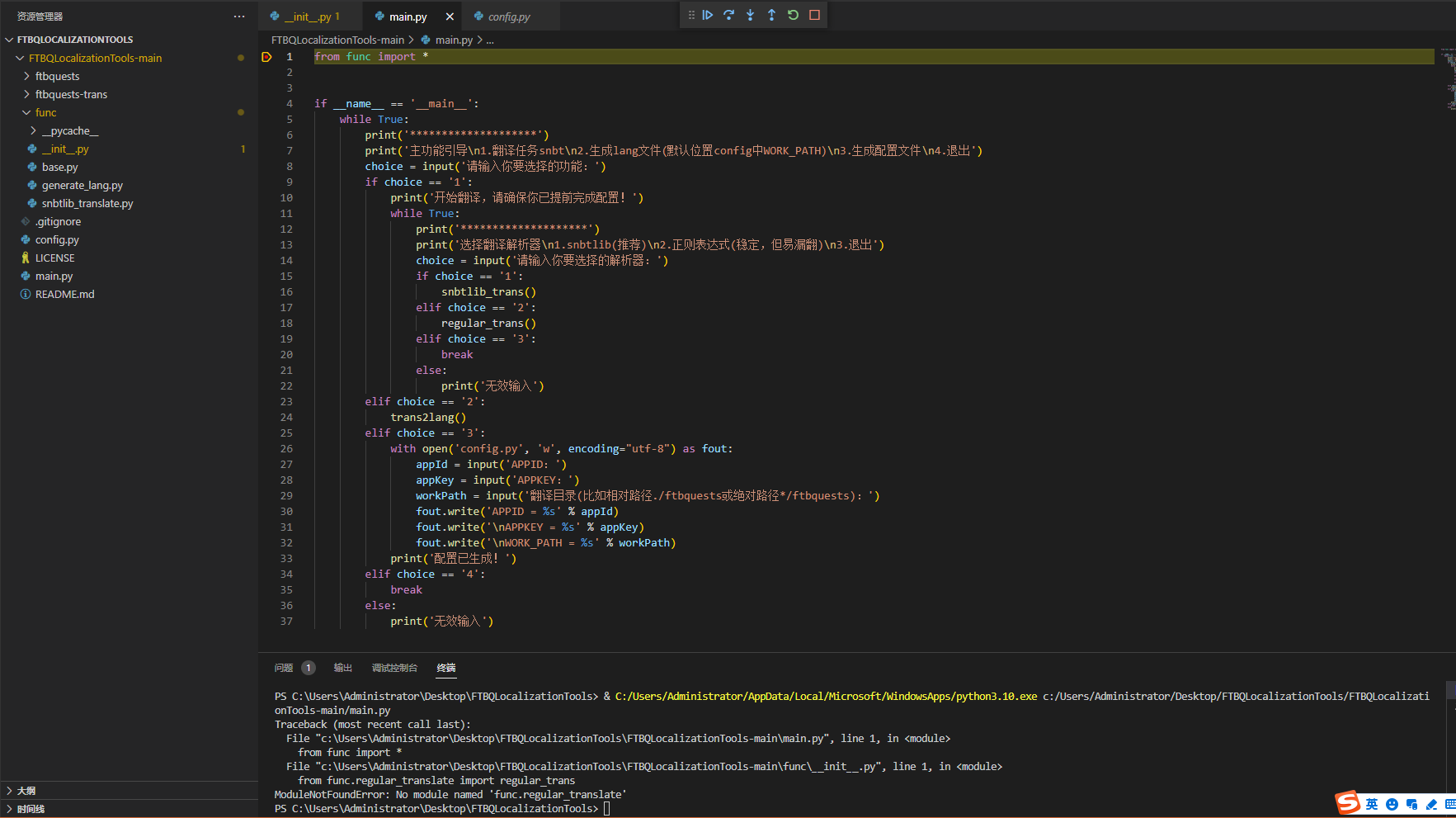Grab the debug toolbar drag handle dots

691,14
